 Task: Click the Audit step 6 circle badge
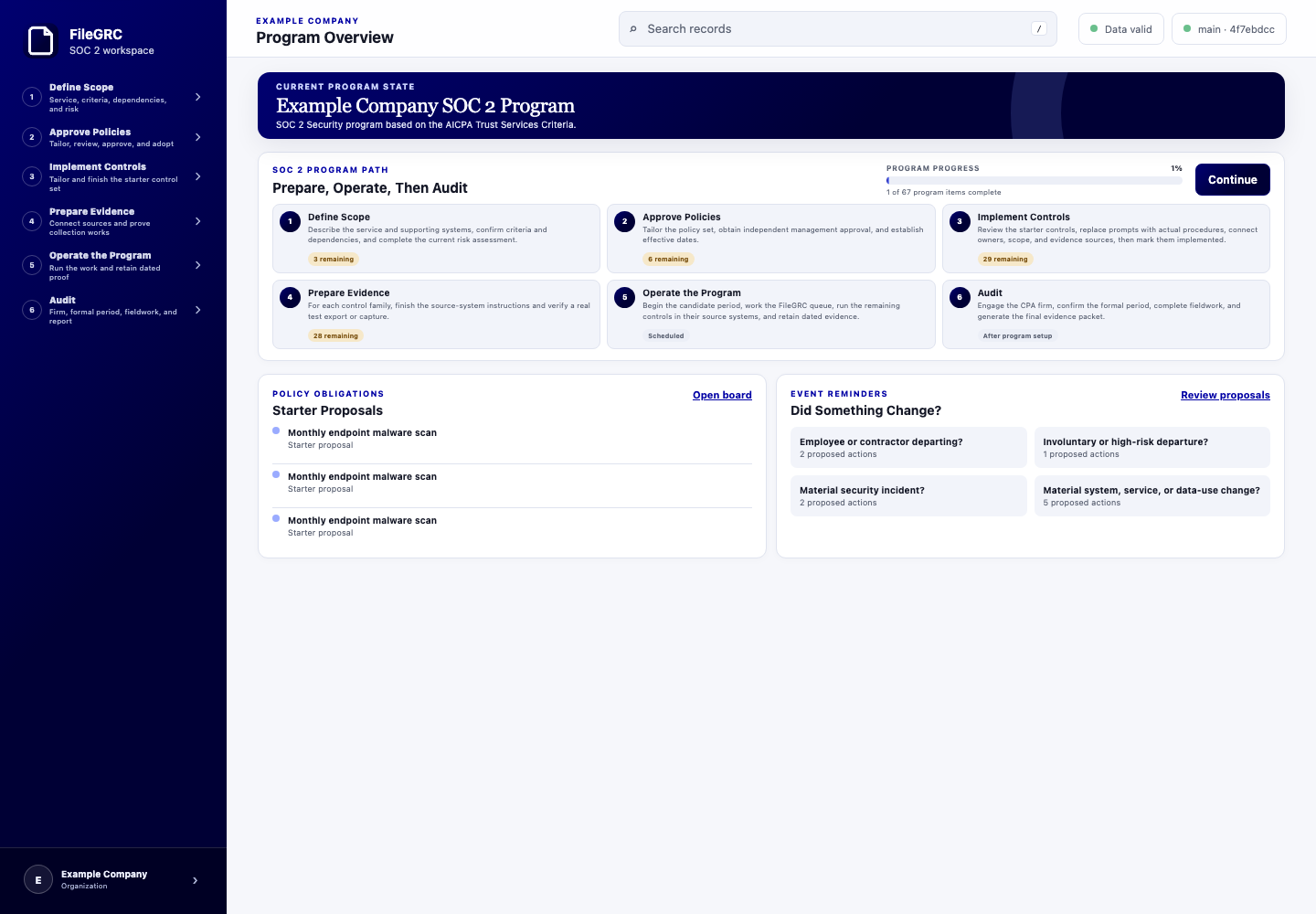tap(960, 297)
